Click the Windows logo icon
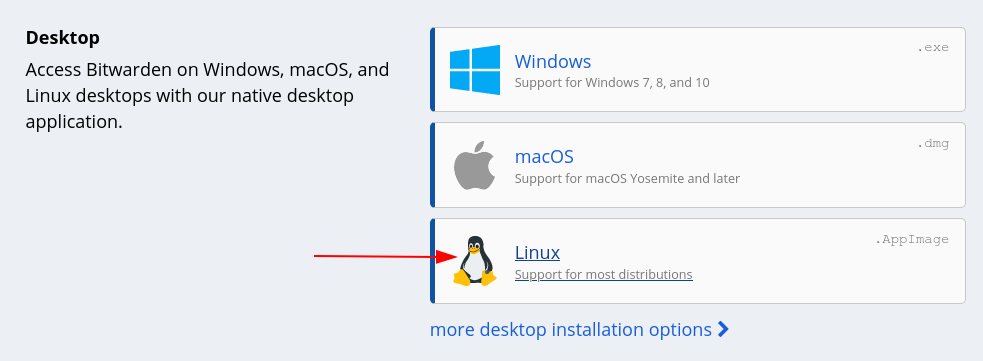The width and height of the screenshot is (983, 361). 475,70
